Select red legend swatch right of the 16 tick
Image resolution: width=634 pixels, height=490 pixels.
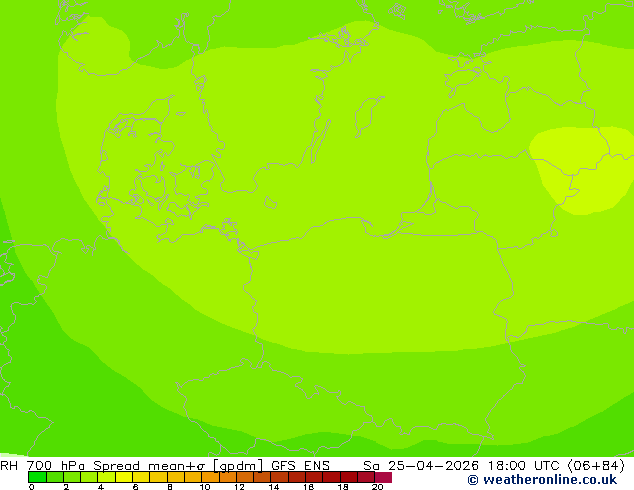(x=314, y=477)
